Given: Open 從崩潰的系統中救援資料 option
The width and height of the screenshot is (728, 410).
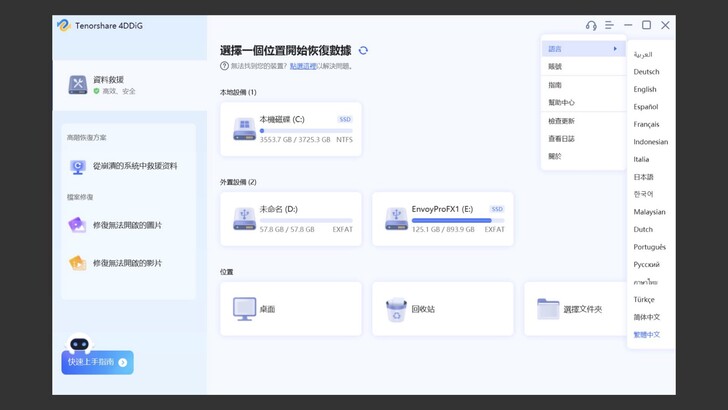Looking at the screenshot, I should (x=134, y=166).
